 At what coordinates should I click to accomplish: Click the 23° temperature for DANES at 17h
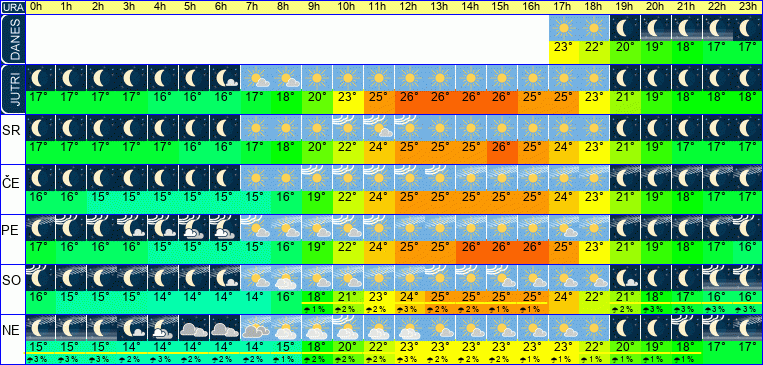tap(564, 47)
